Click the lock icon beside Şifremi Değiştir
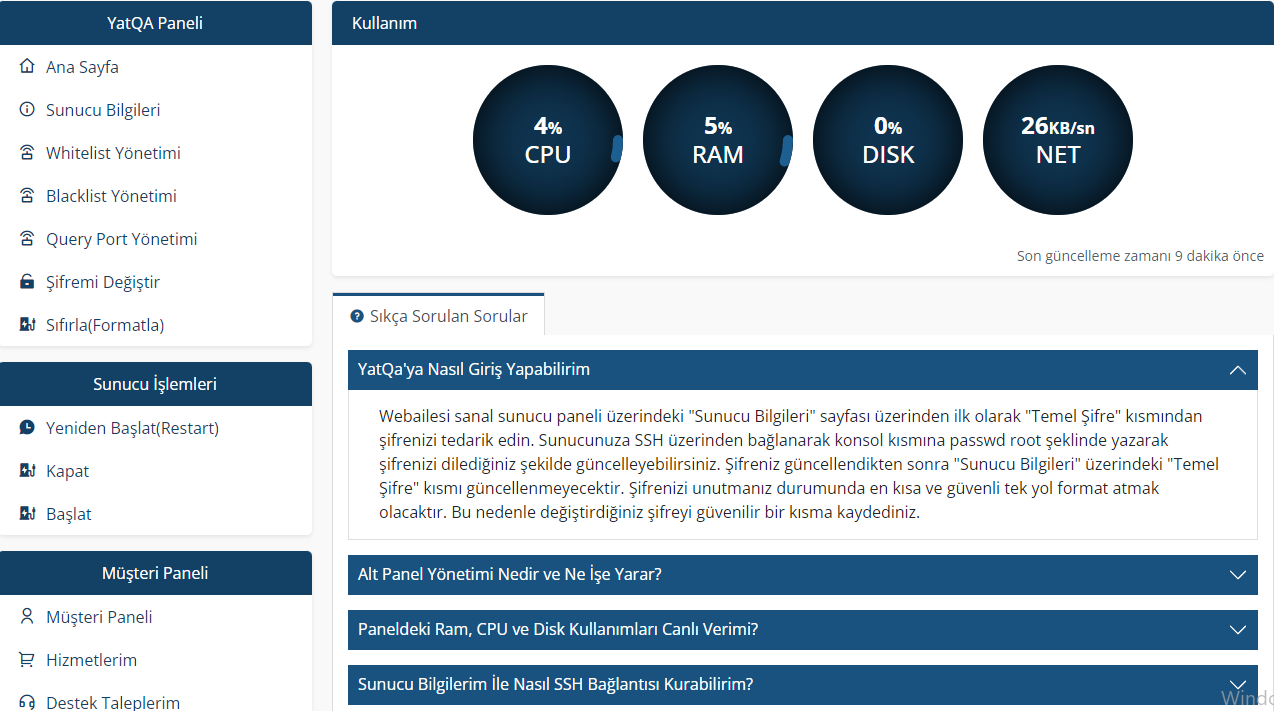This screenshot has height=711, width=1274. tap(27, 282)
